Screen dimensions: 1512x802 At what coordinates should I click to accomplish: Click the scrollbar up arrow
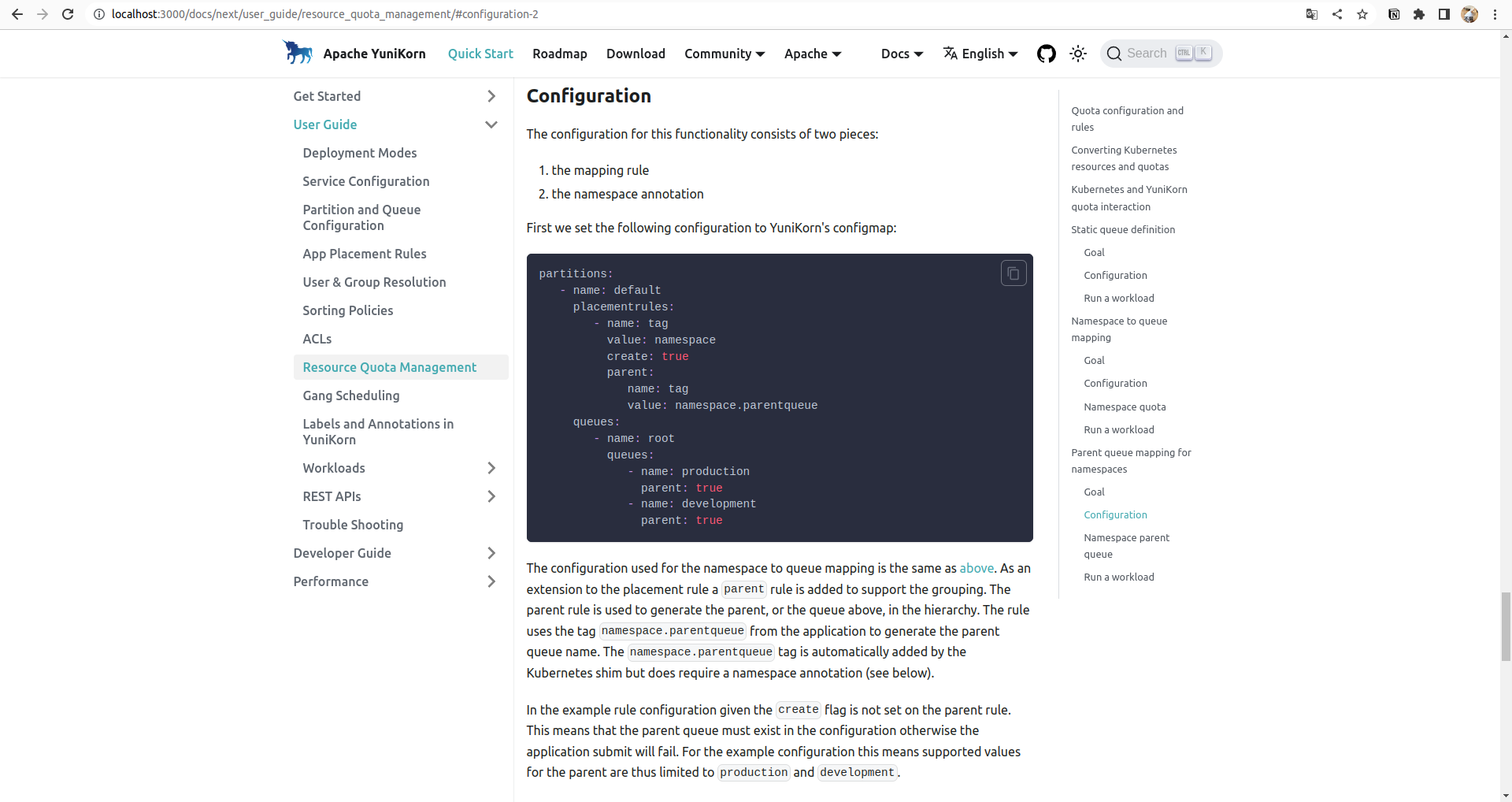pos(1506,35)
